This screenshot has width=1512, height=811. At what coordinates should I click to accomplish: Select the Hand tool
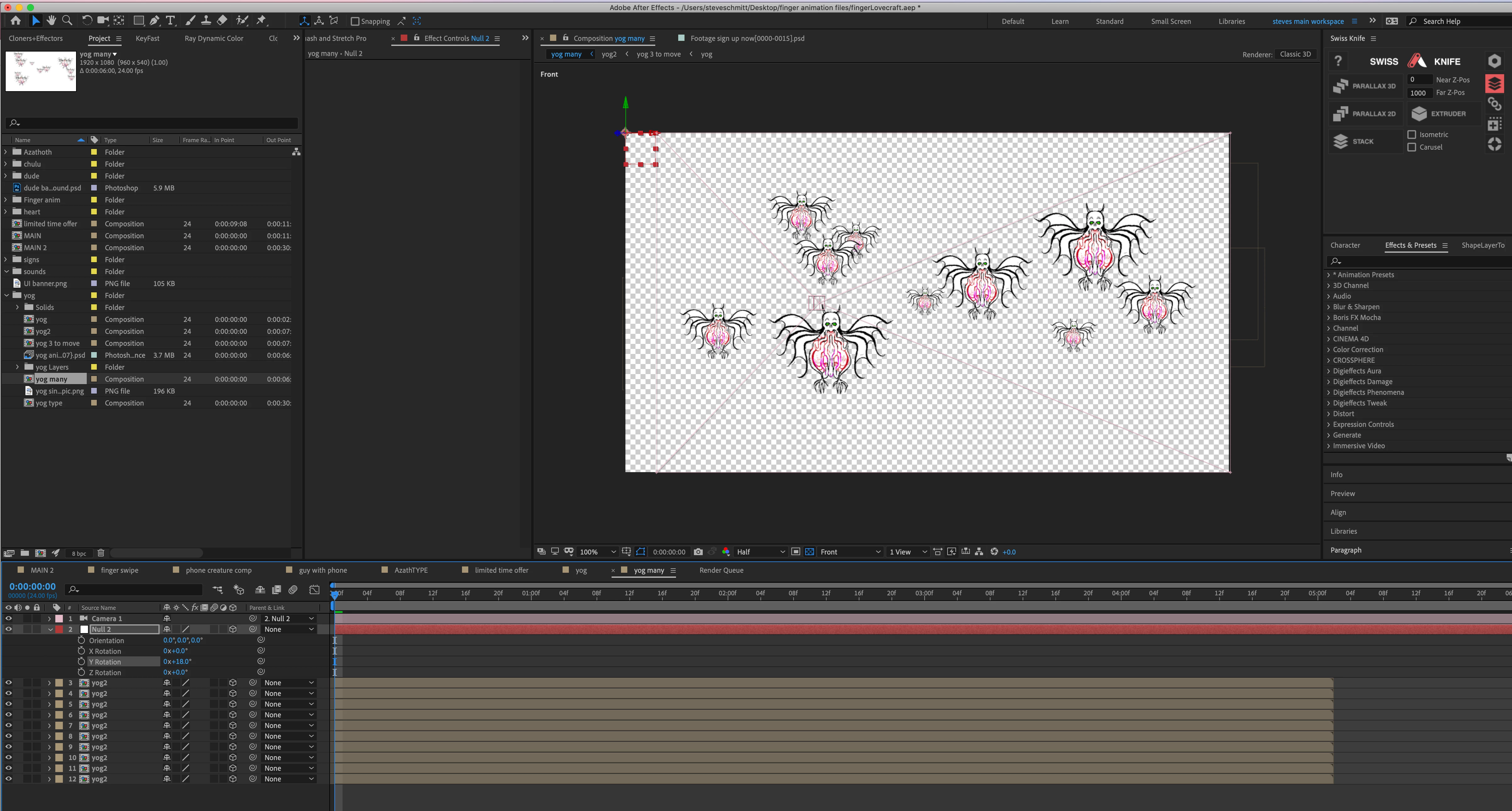(x=52, y=20)
